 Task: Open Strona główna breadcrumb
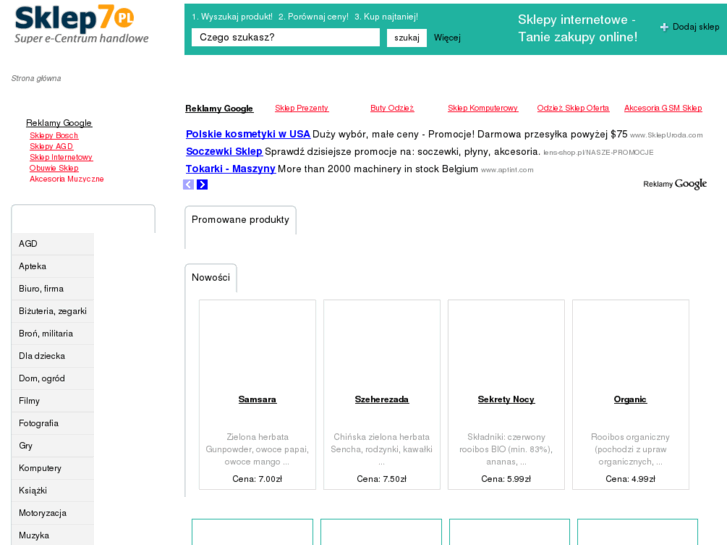36,78
